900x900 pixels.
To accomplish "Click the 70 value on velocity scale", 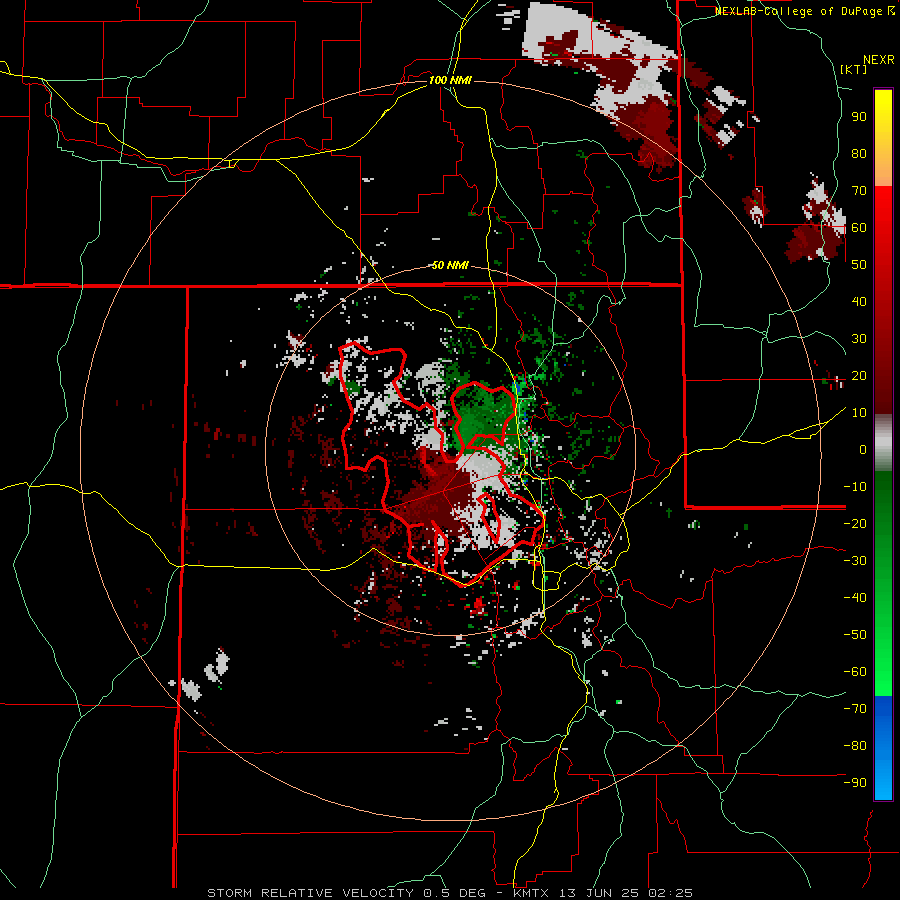I will pyautogui.click(x=859, y=191).
